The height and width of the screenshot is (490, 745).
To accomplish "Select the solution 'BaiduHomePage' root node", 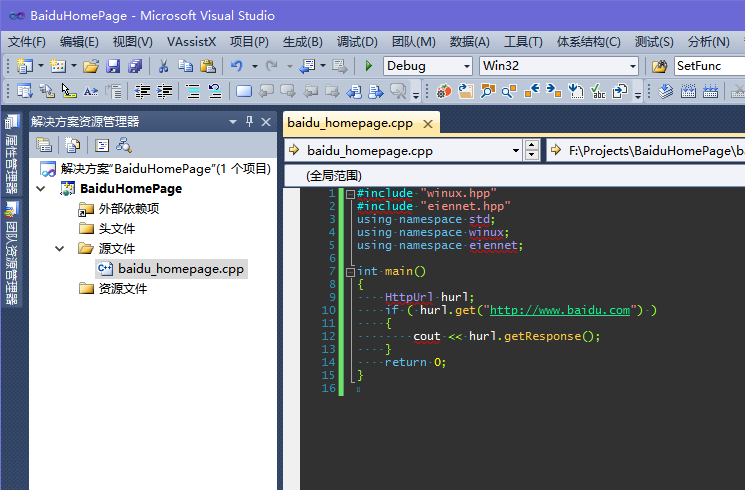I will coord(165,169).
